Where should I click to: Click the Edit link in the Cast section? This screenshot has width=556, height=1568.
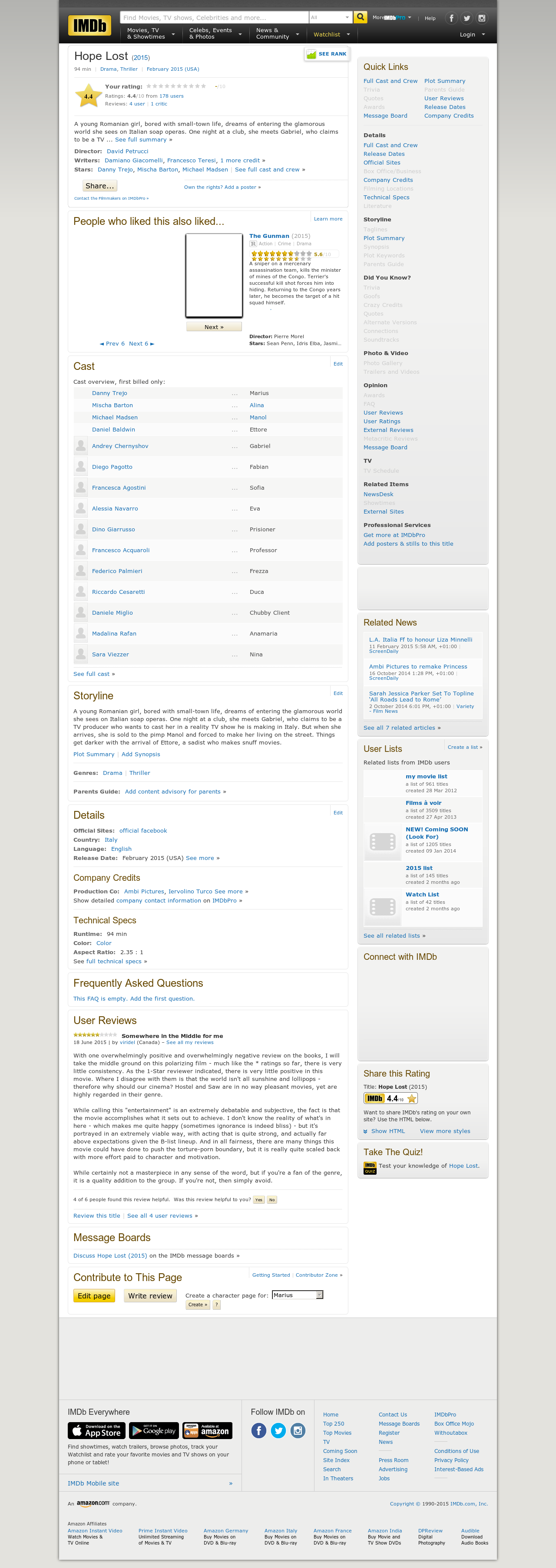coord(338,364)
